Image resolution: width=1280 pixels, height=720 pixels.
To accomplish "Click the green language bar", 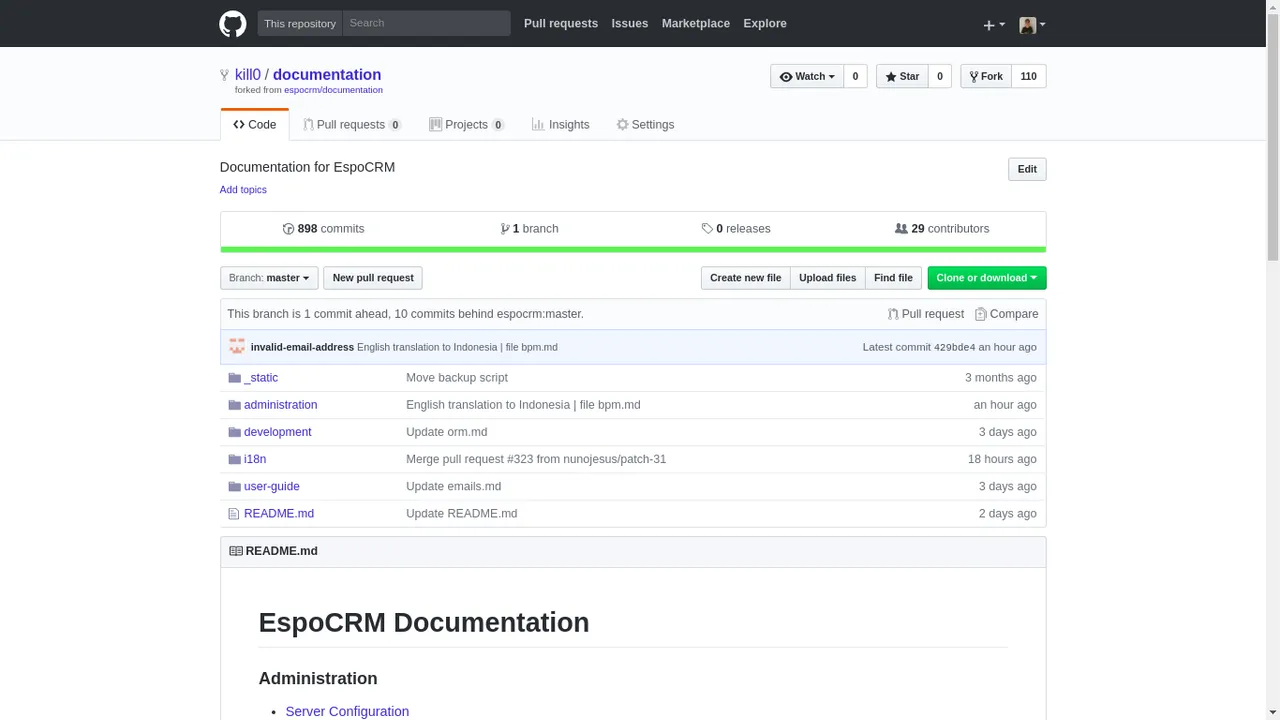I will [x=633, y=249].
